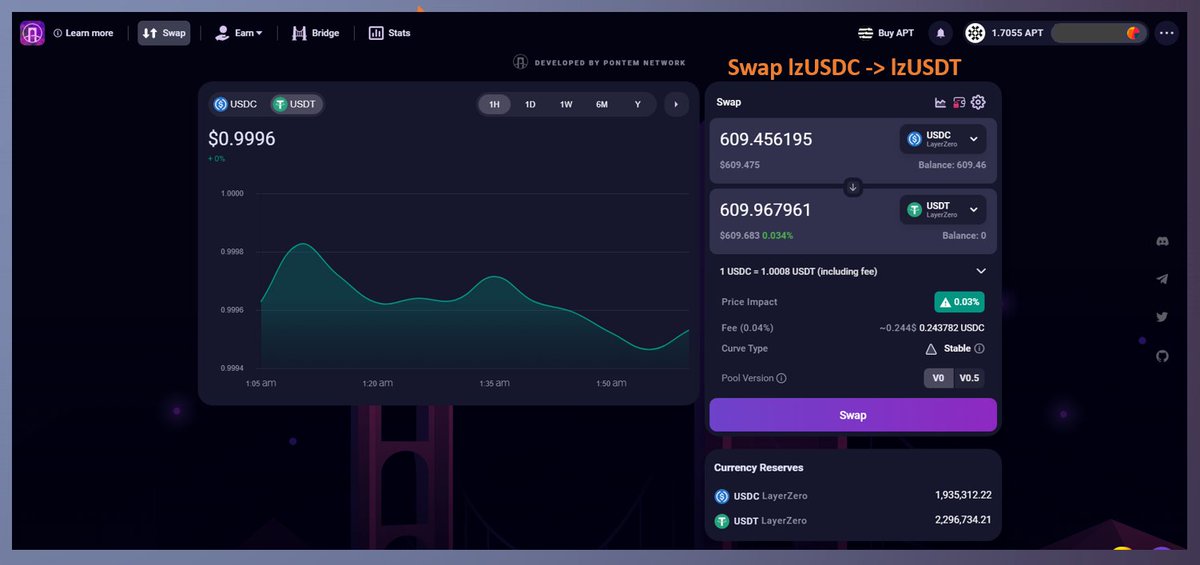The image size is (1200, 565).
Task: Click the gas station icon in Swap panel
Action: pyautogui.click(x=959, y=102)
